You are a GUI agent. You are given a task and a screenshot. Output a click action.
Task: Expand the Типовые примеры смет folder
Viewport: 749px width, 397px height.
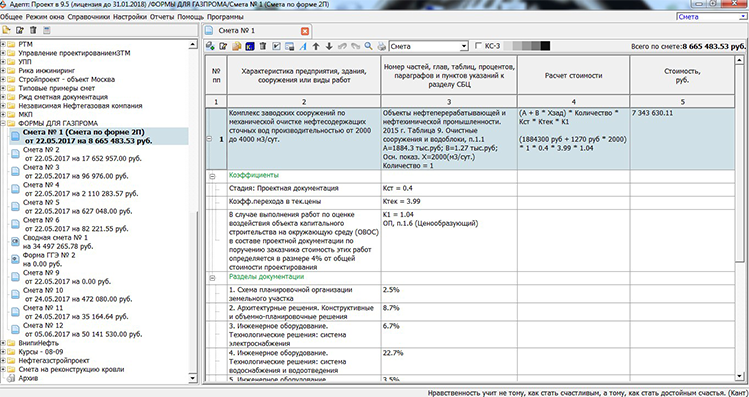[x=3, y=88]
